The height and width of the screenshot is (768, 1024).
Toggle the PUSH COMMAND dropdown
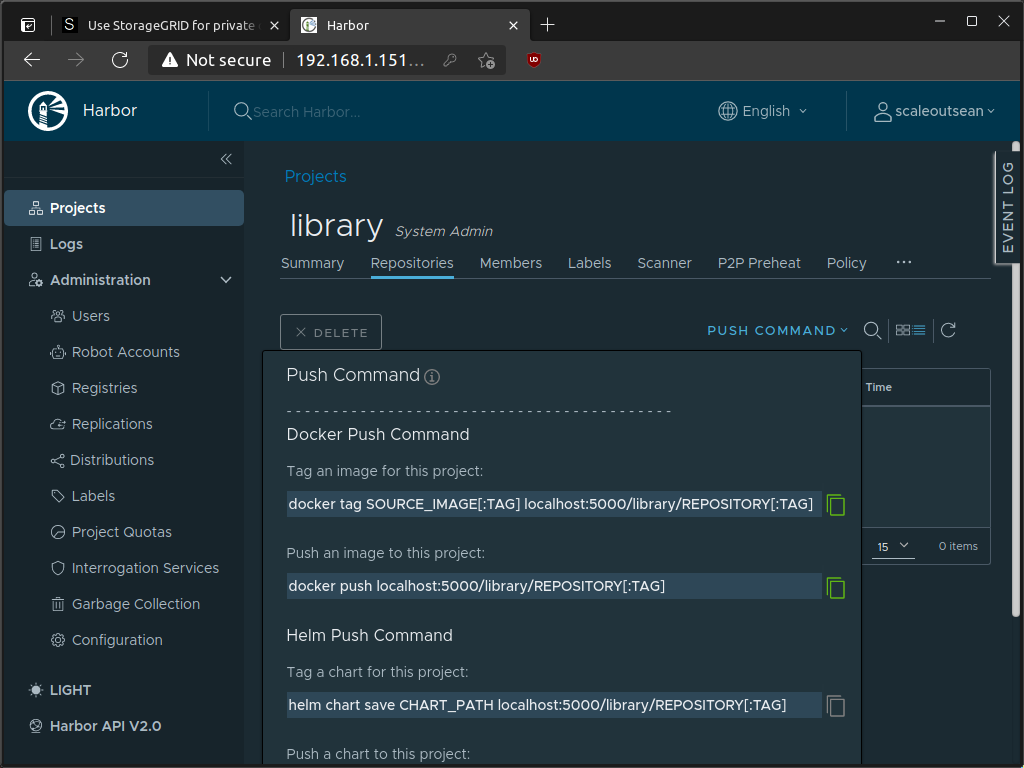click(x=777, y=330)
